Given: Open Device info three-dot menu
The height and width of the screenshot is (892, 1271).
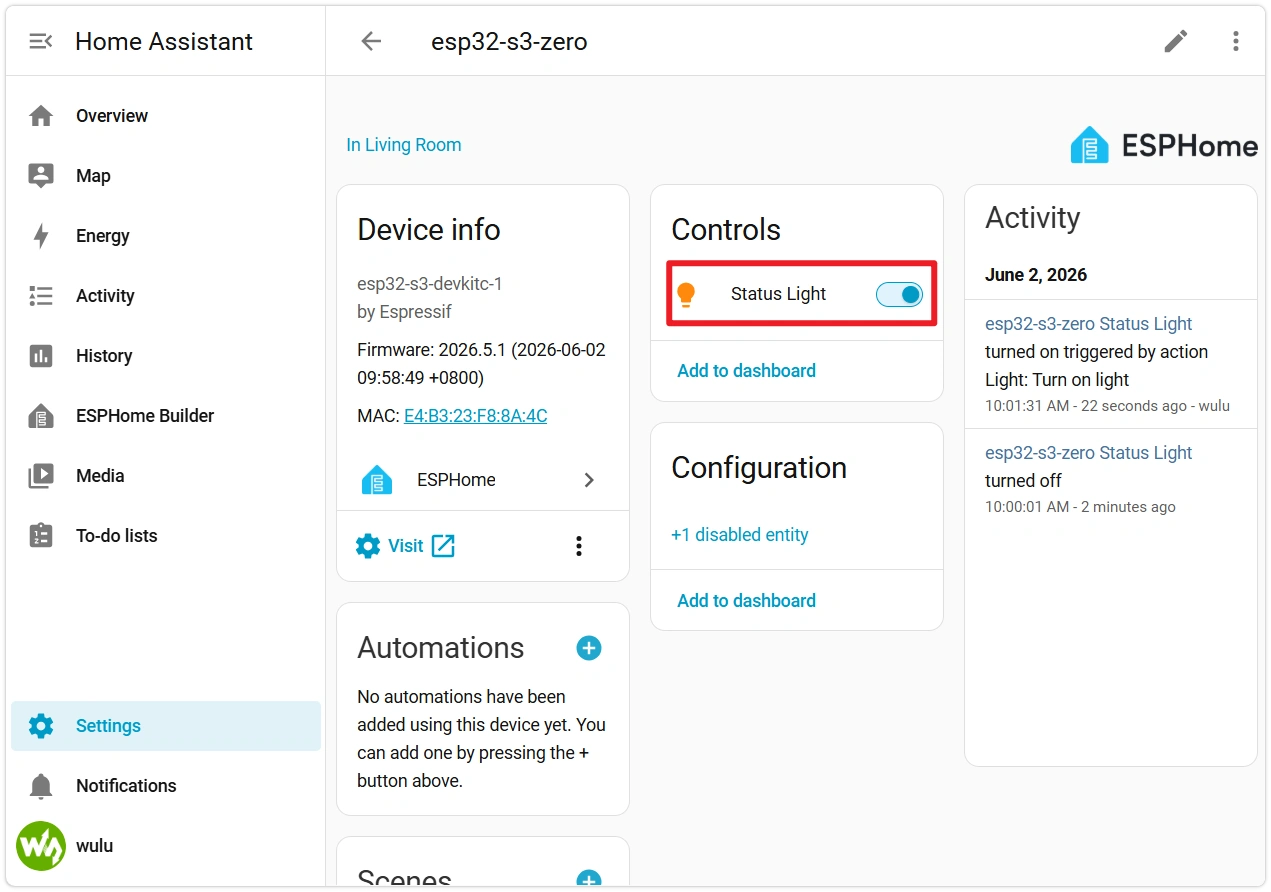Looking at the screenshot, I should point(578,546).
